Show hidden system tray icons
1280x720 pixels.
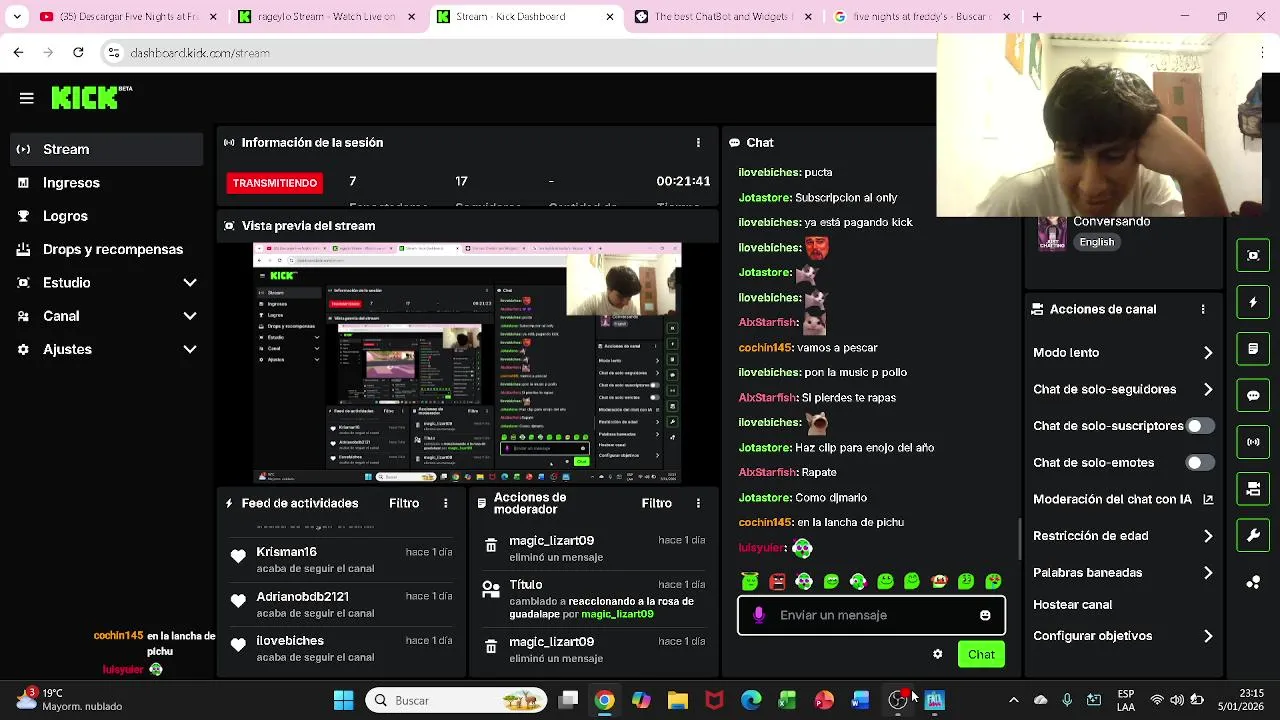(x=1014, y=700)
